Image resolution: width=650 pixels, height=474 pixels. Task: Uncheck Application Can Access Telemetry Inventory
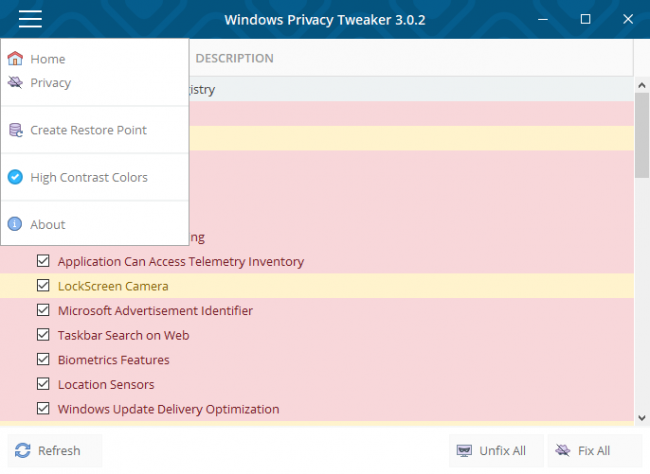click(43, 261)
